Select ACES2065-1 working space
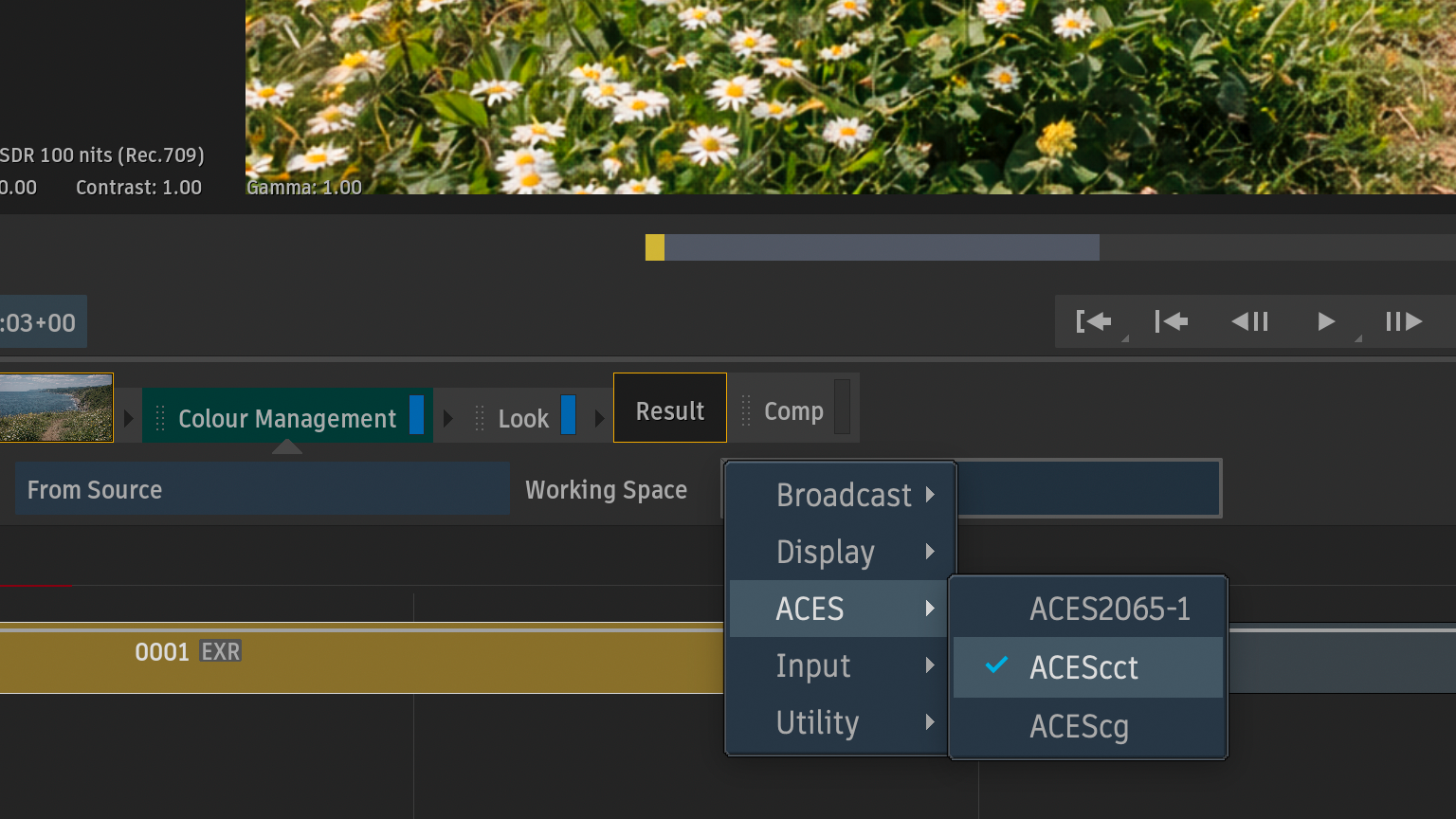1456x819 pixels. click(1109, 609)
